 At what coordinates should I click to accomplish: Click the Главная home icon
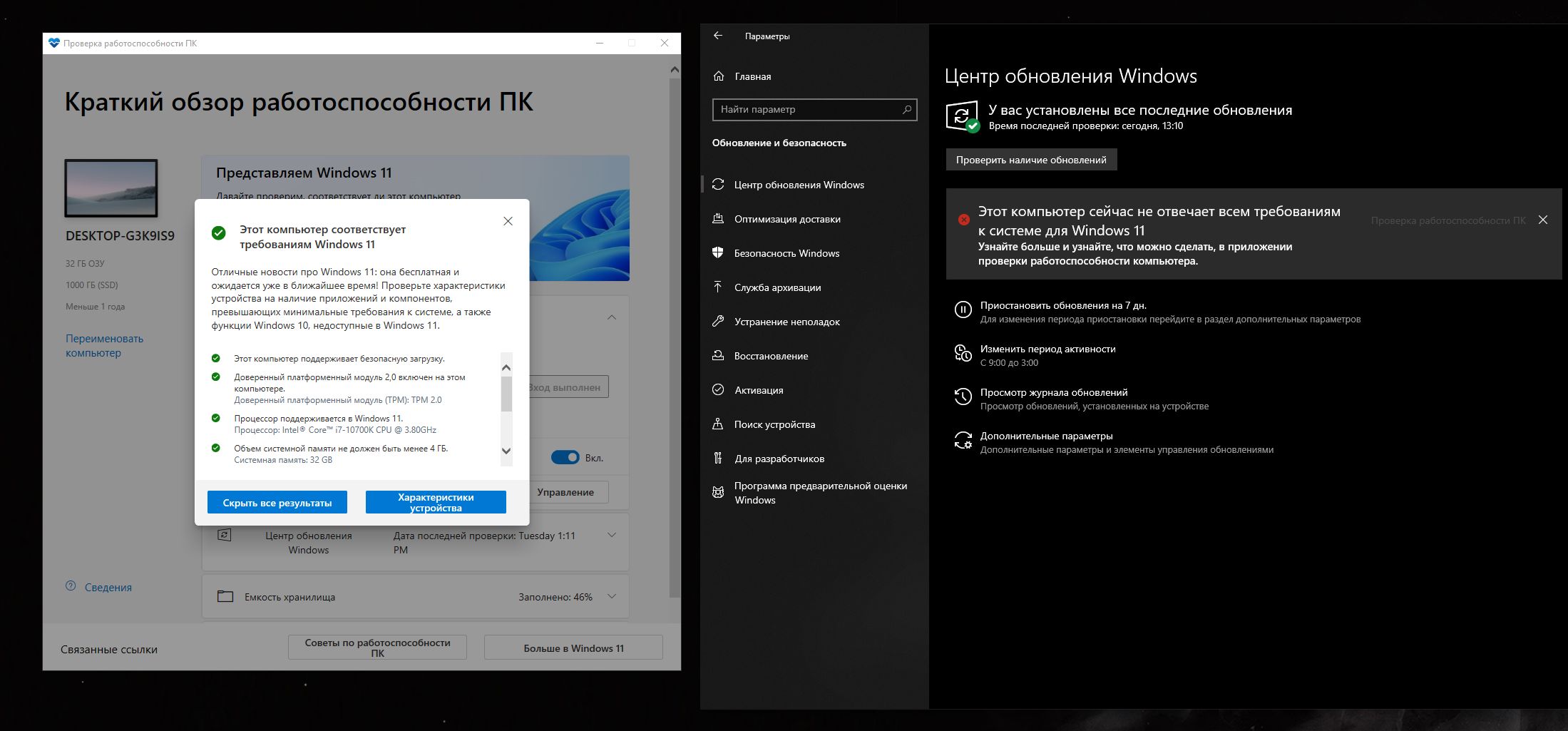pos(719,76)
